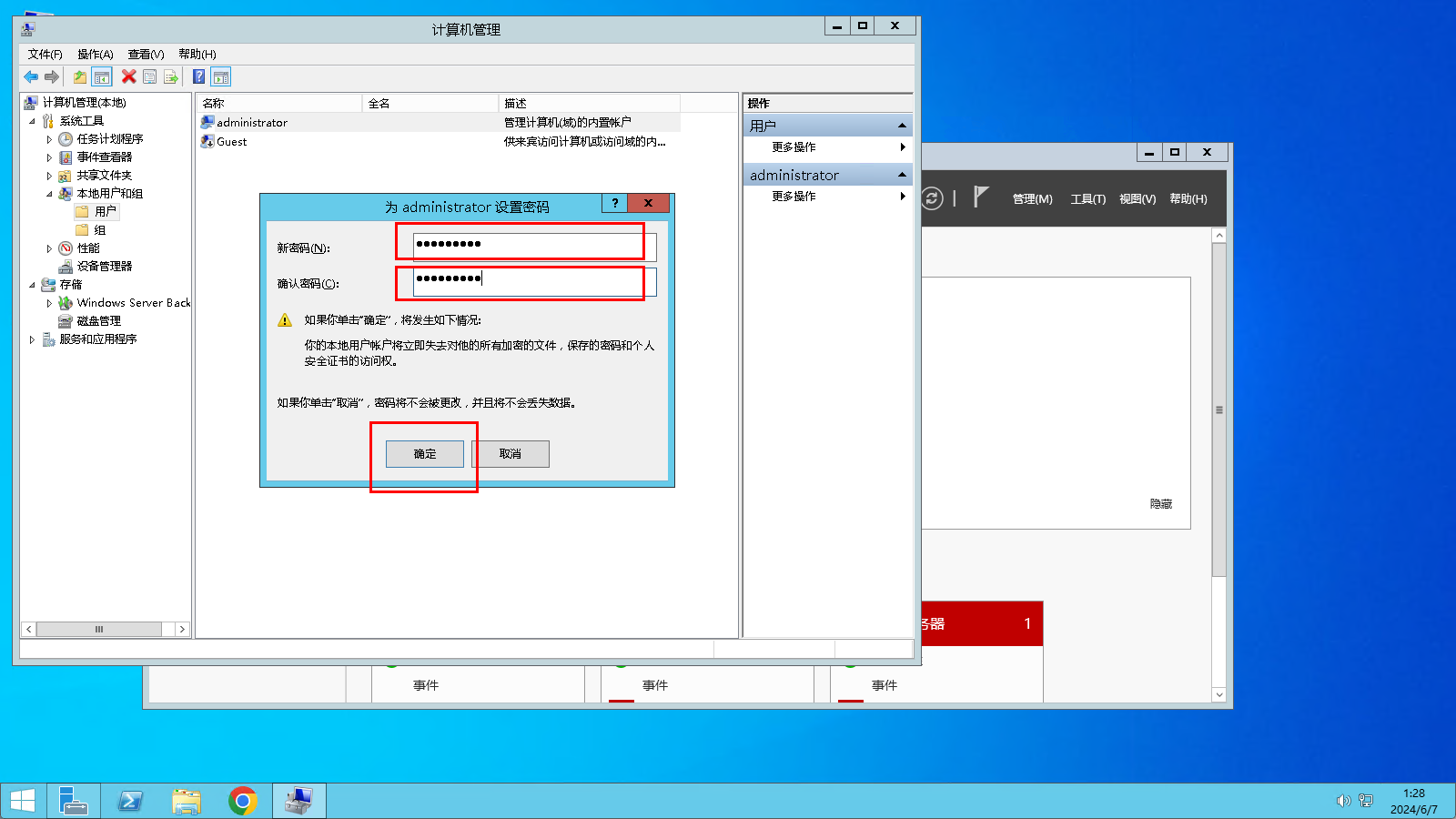Click the notifications flag icon in Server Manager
The height and width of the screenshot is (819, 1456).
(981, 197)
